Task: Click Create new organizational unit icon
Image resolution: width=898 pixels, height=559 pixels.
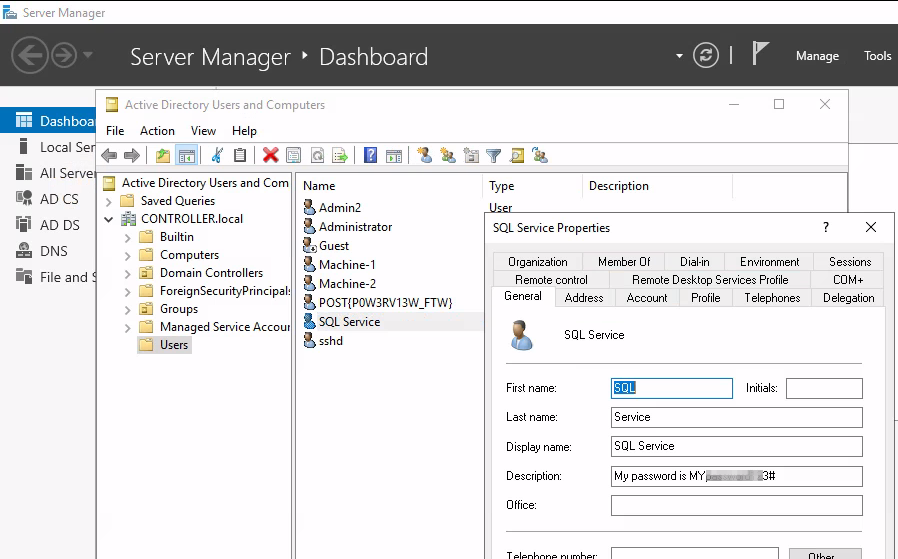Action: coord(471,155)
